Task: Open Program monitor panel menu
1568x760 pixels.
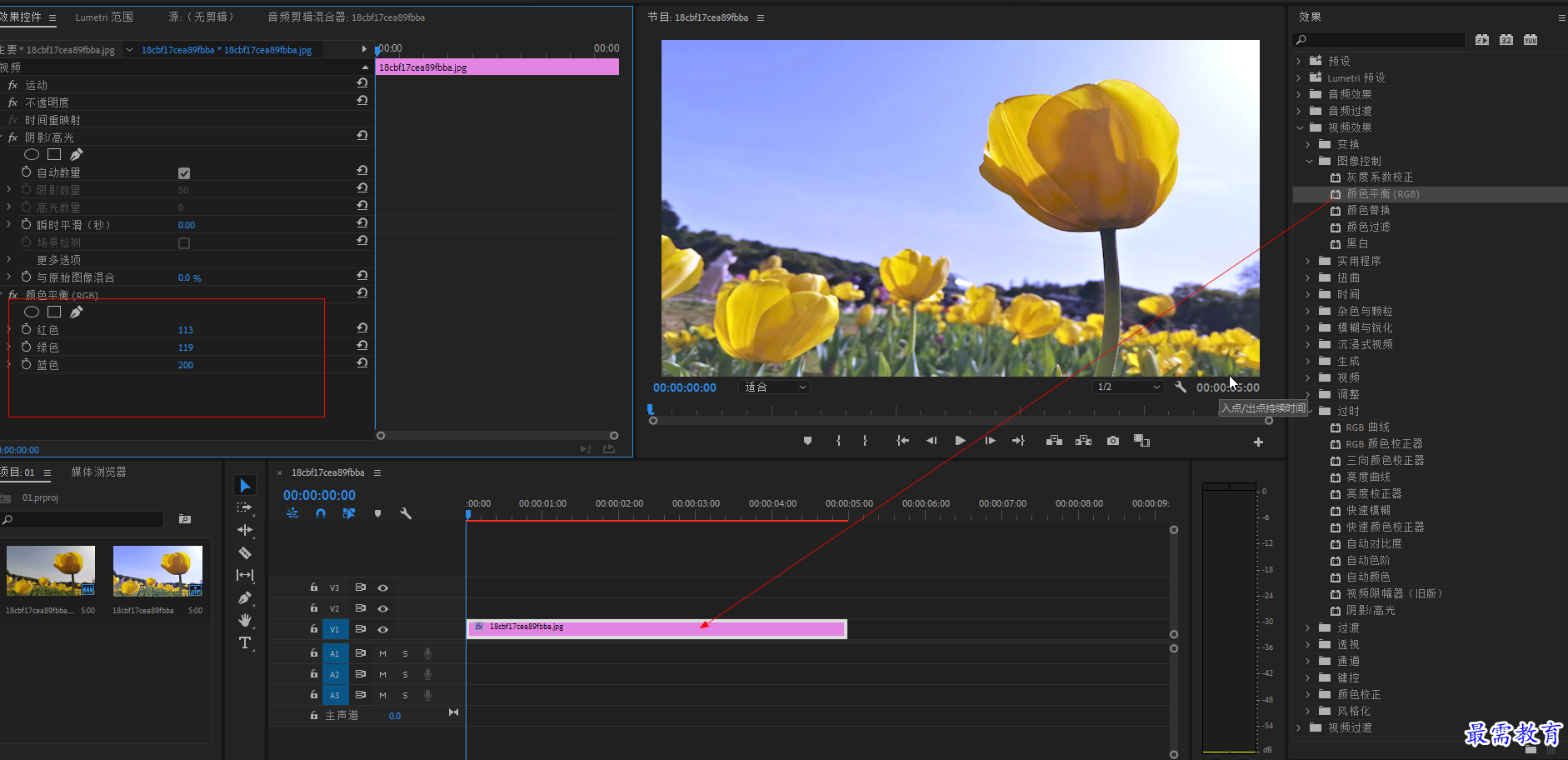Action: [761, 17]
